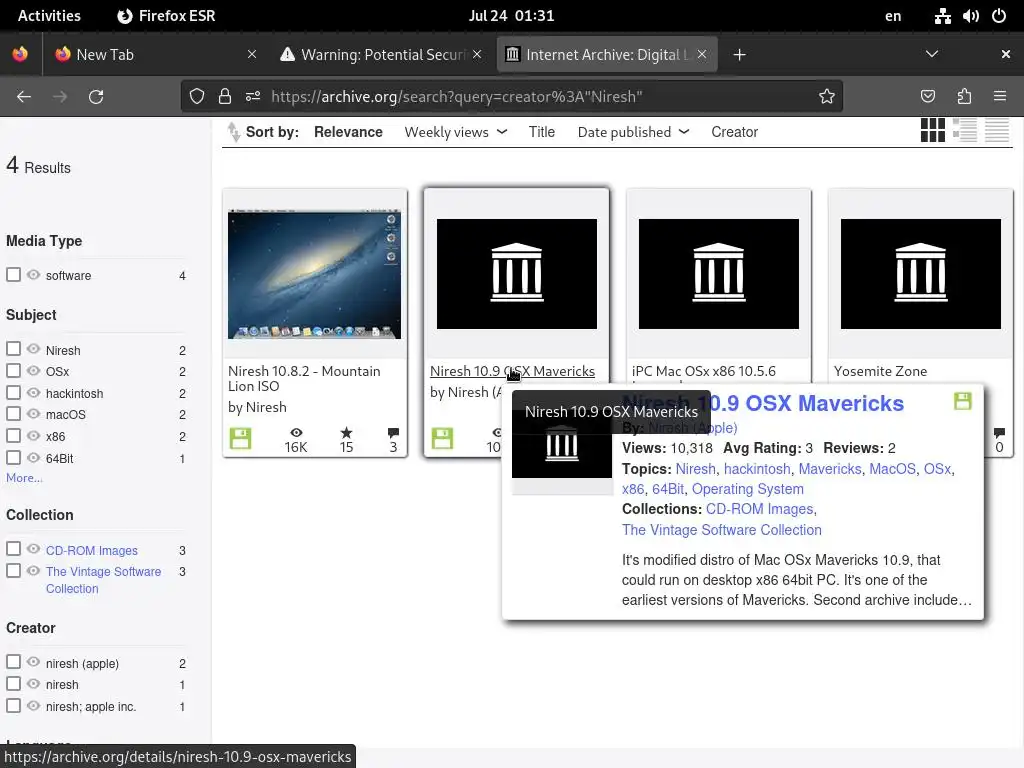1024x768 pixels.
Task: Check the macOS subject filter
Action: [13, 413]
